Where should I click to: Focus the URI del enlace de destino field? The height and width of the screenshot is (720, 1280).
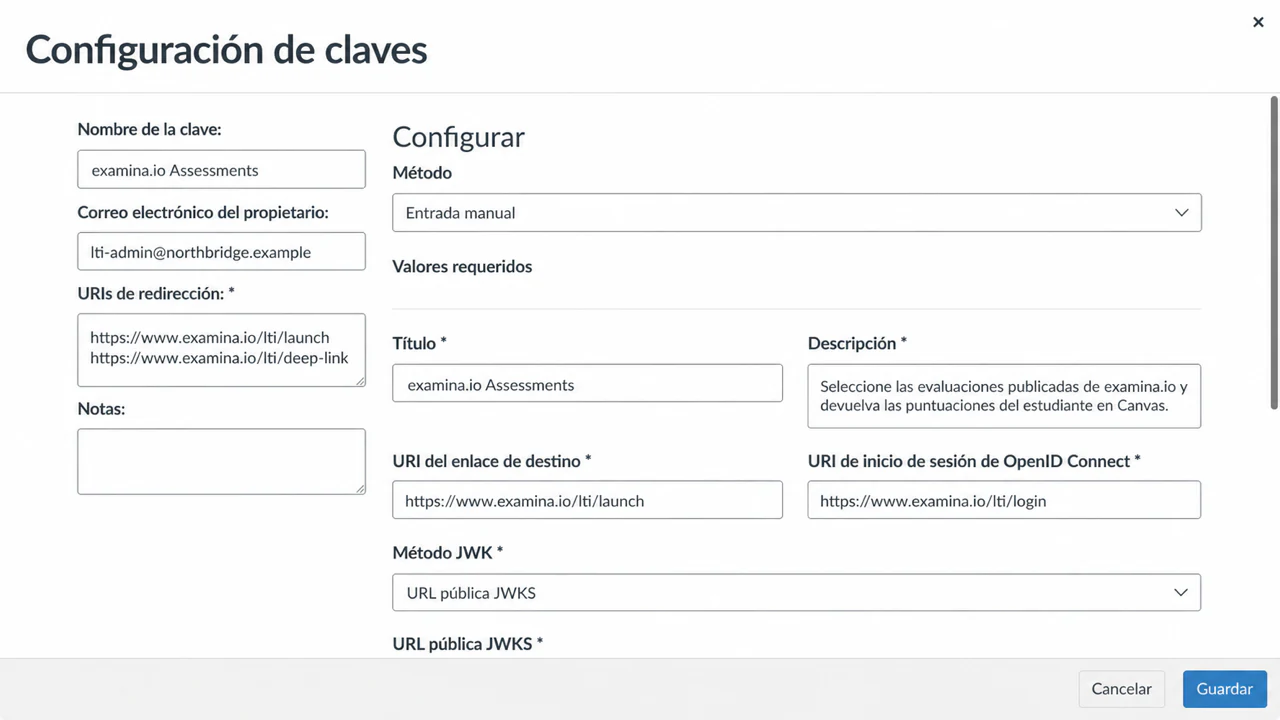coord(587,500)
